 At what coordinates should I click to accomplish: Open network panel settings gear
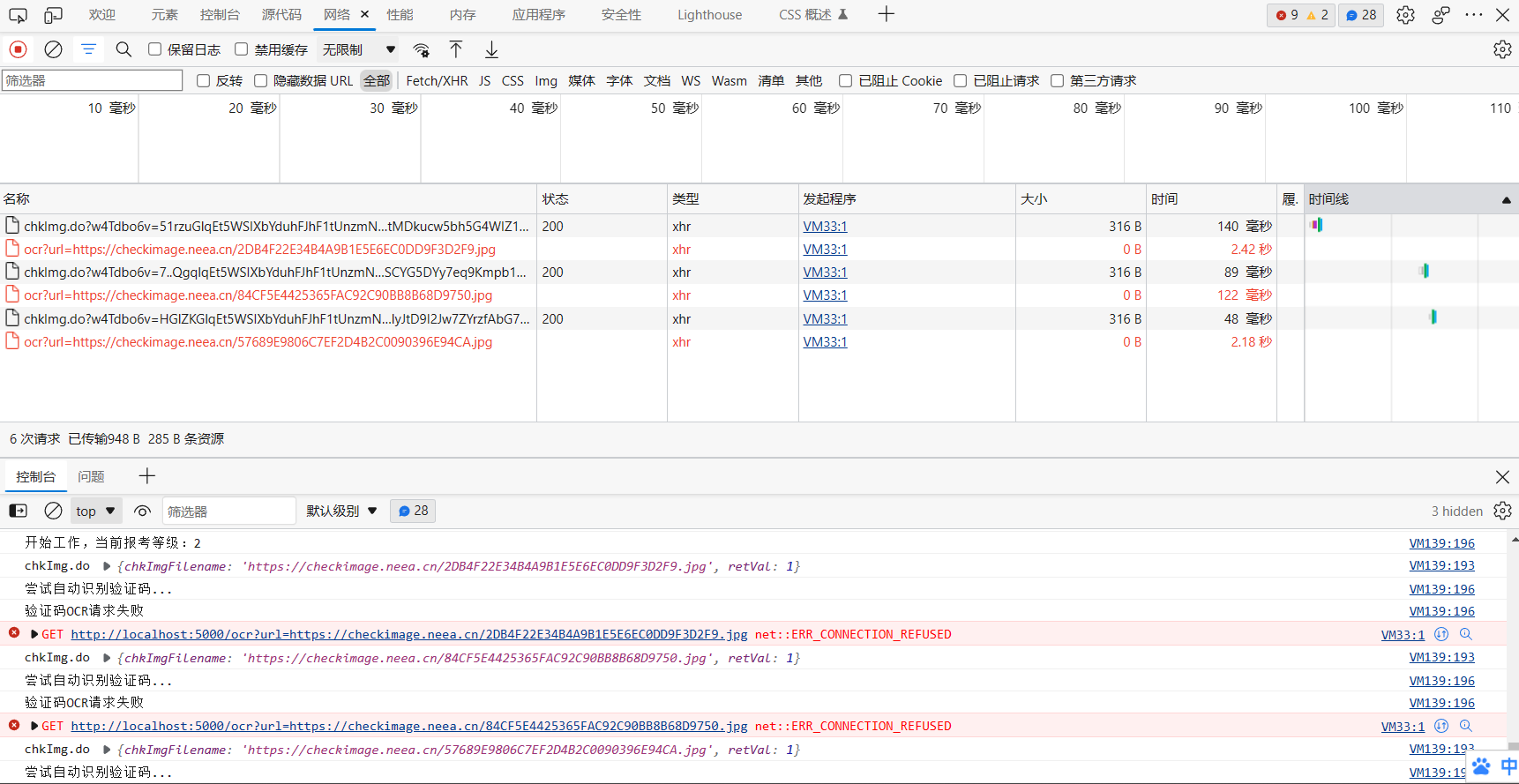1502,49
